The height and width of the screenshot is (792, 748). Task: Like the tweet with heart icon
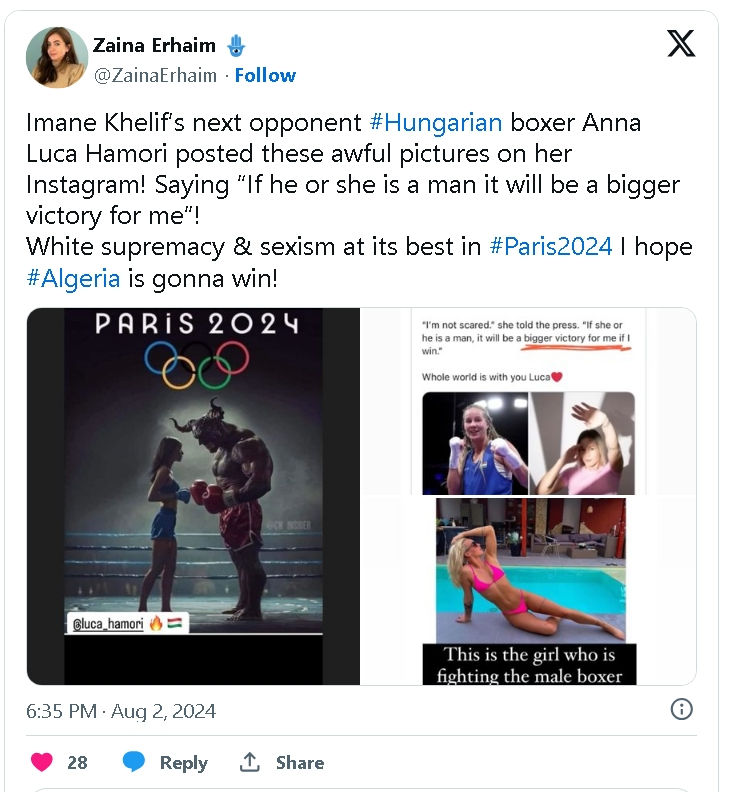(42, 762)
